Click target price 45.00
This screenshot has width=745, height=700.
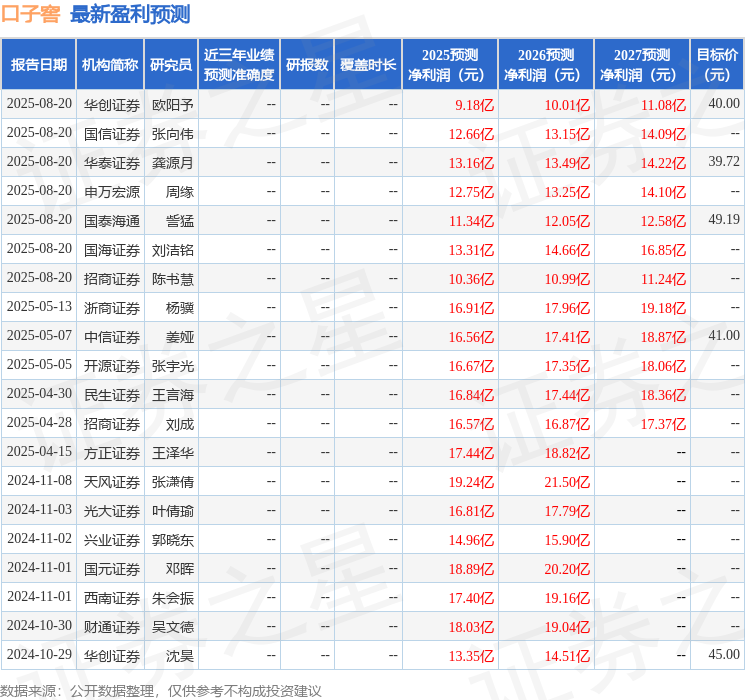(x=724, y=654)
